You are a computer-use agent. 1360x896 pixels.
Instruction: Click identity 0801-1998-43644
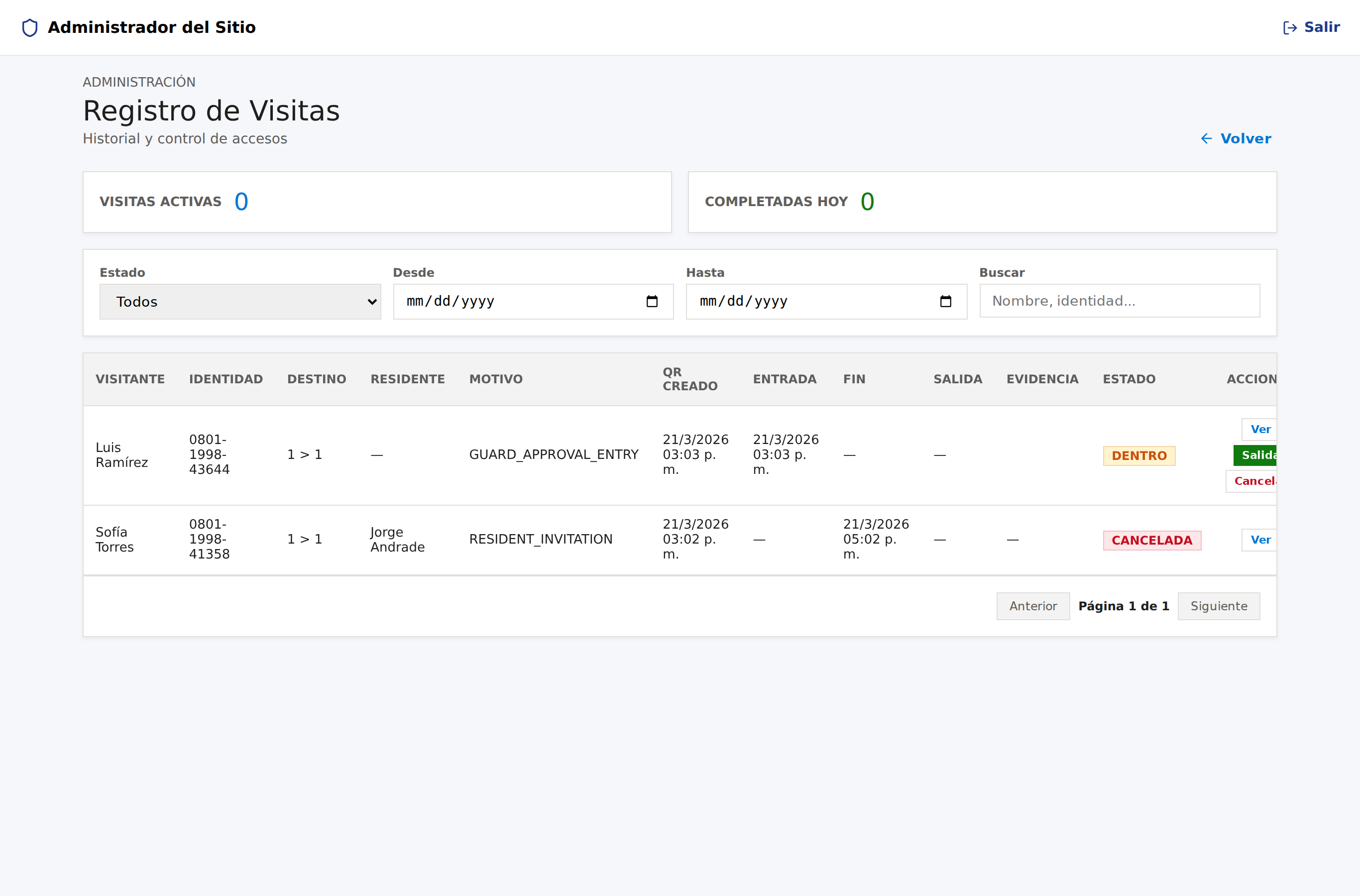point(209,455)
